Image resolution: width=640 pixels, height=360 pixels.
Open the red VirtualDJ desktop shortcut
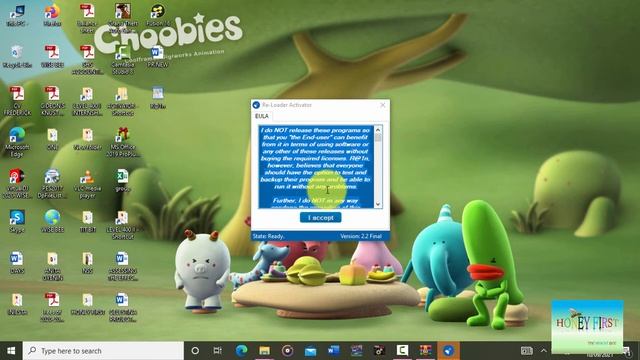point(17,184)
